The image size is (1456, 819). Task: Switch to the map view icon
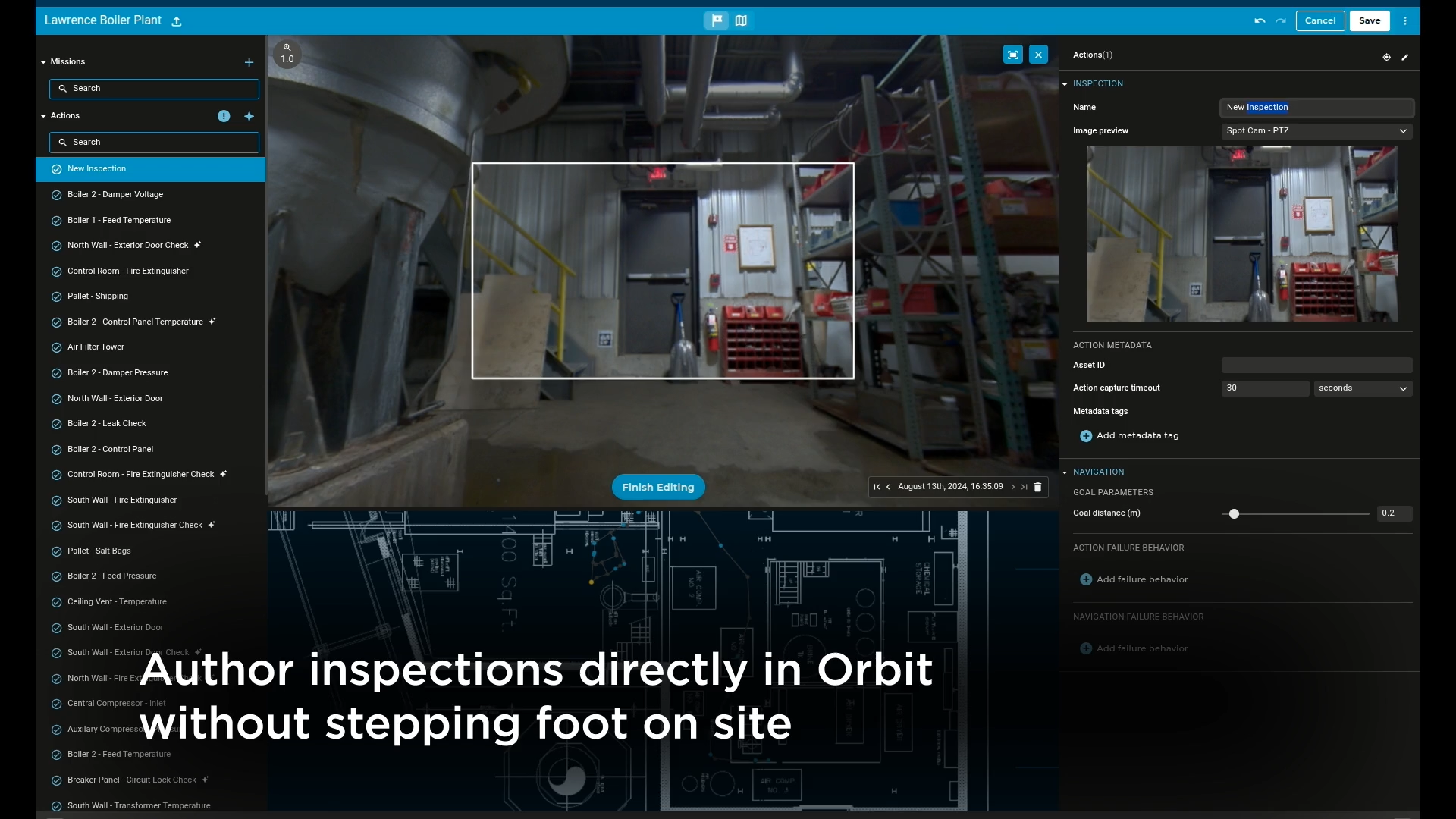(741, 20)
